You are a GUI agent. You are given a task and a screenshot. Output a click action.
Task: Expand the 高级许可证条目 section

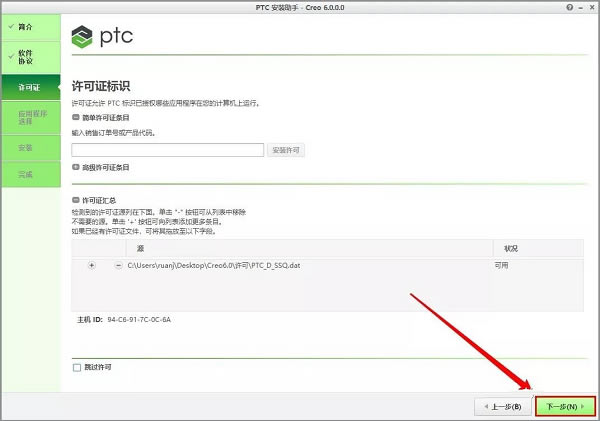(75, 167)
